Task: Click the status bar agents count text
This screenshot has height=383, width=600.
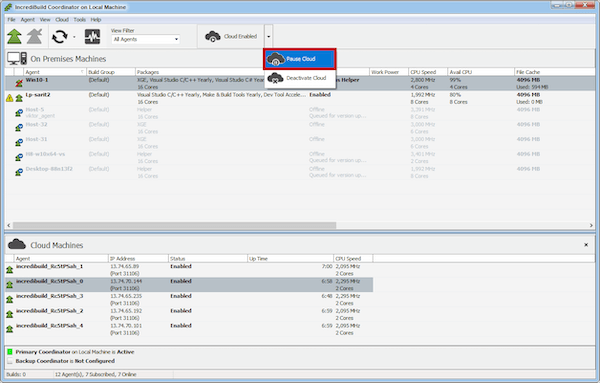Action: click(x=95, y=374)
